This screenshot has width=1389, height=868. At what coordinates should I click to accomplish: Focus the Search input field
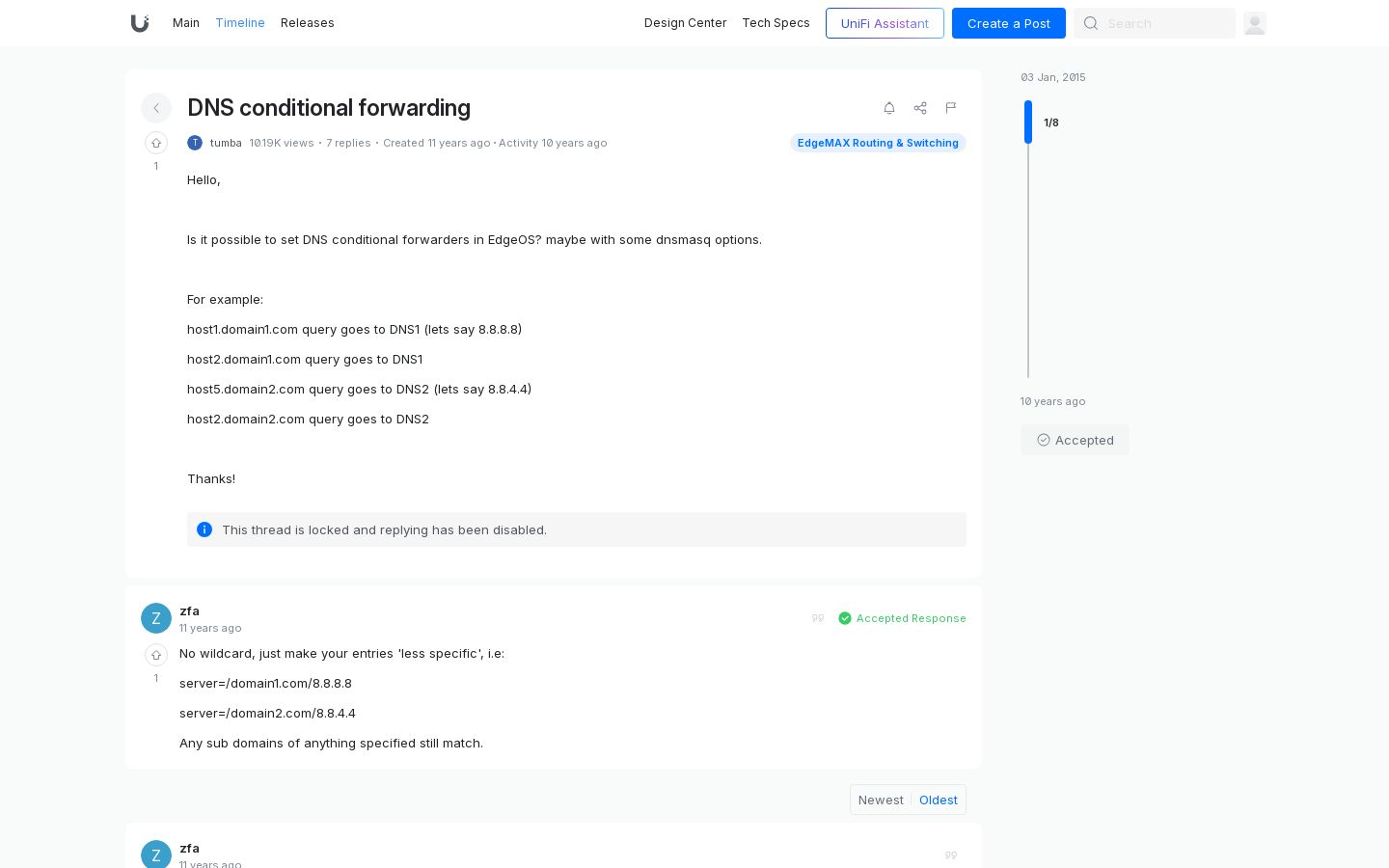1155,23
